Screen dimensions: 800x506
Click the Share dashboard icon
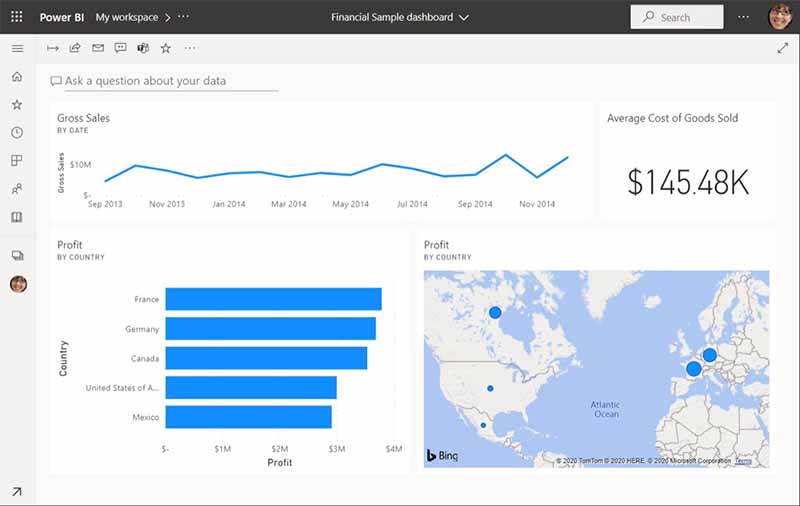click(x=75, y=48)
